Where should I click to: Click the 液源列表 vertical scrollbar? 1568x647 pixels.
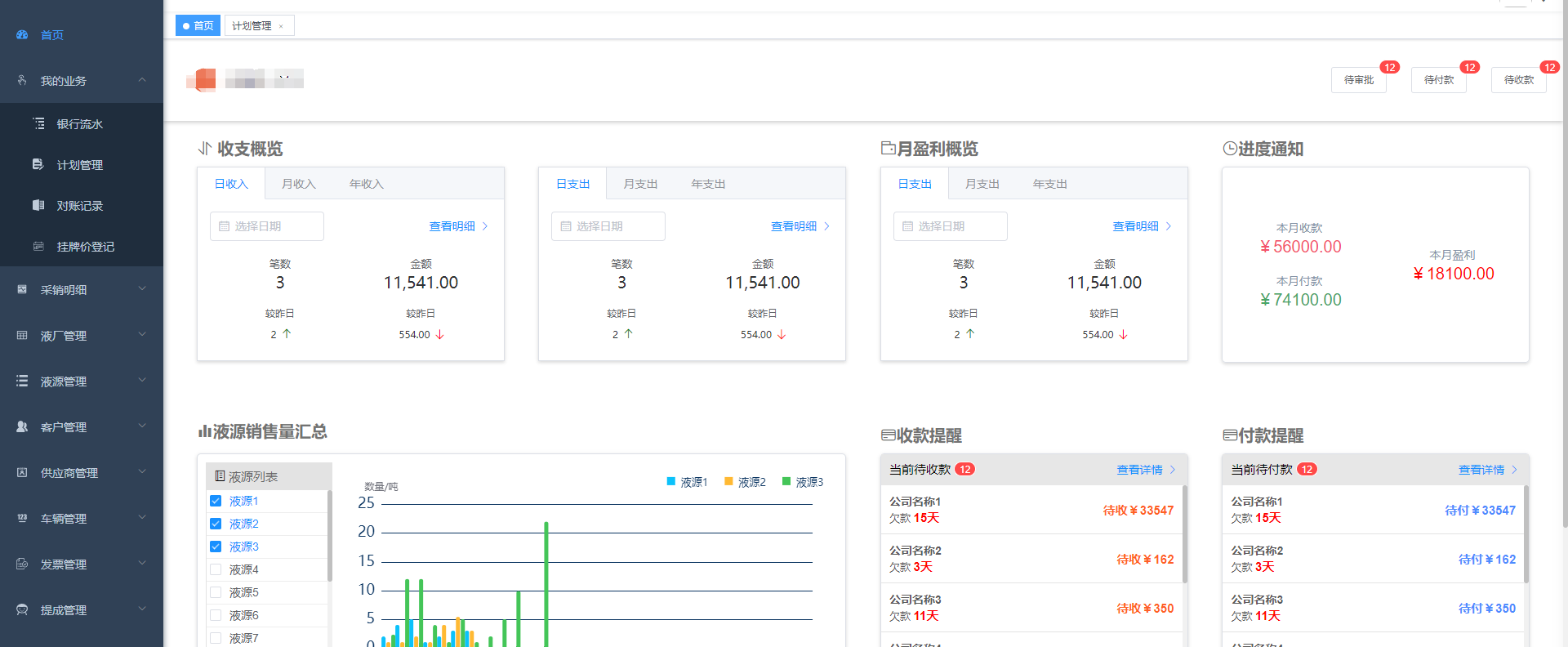(330, 535)
